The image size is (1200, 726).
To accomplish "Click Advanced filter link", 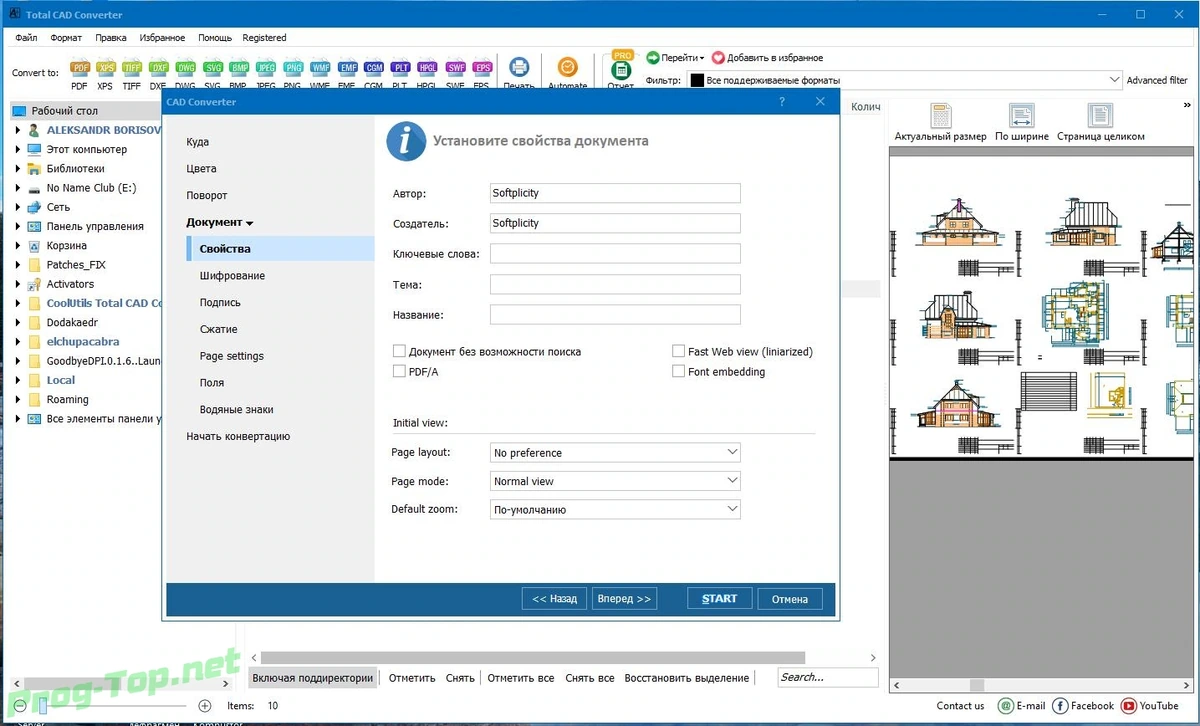I will 1157,80.
